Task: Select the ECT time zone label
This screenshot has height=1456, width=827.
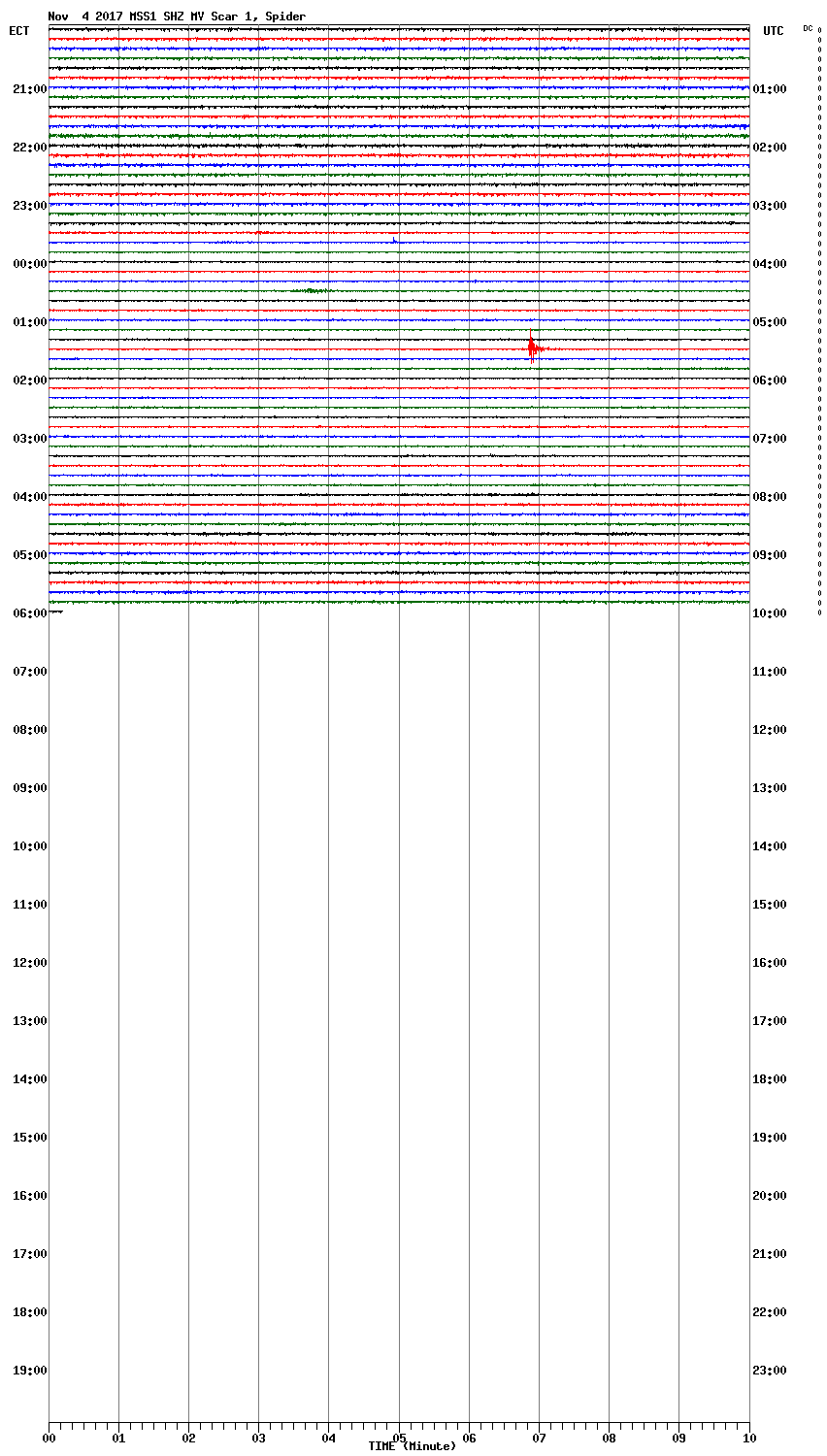Action: (19, 31)
